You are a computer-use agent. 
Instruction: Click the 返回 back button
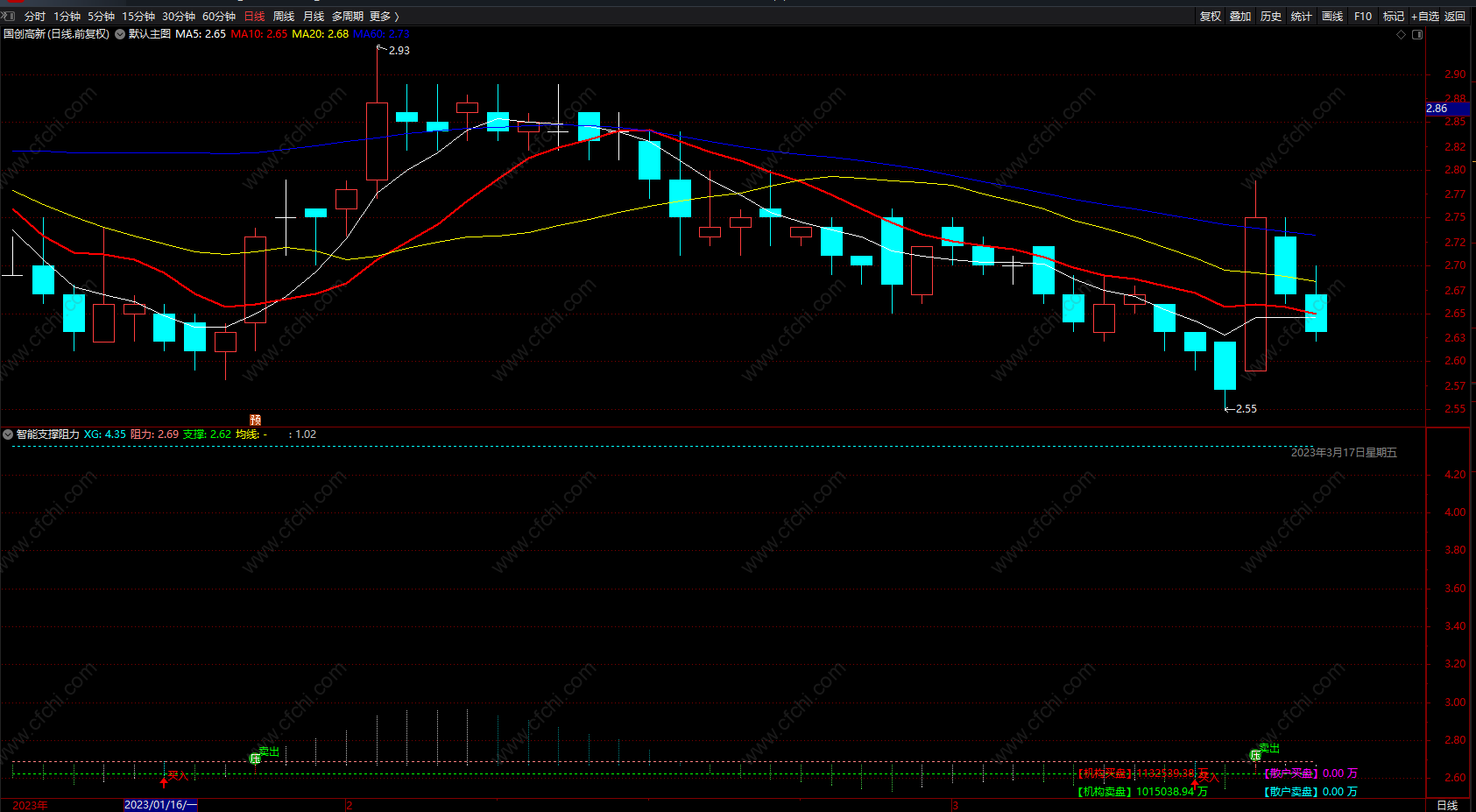1455,17
